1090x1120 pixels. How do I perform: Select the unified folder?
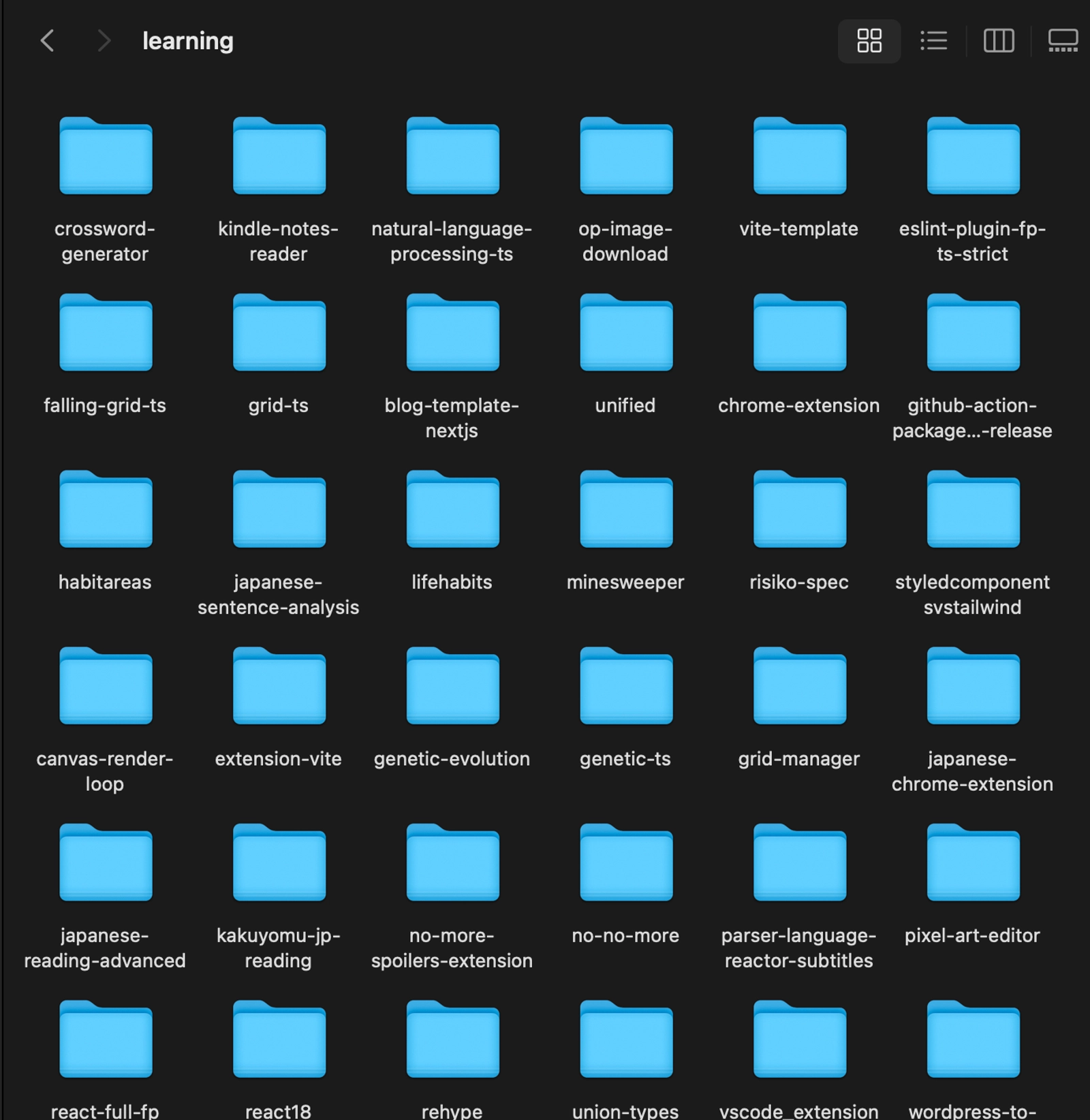pyautogui.click(x=626, y=333)
